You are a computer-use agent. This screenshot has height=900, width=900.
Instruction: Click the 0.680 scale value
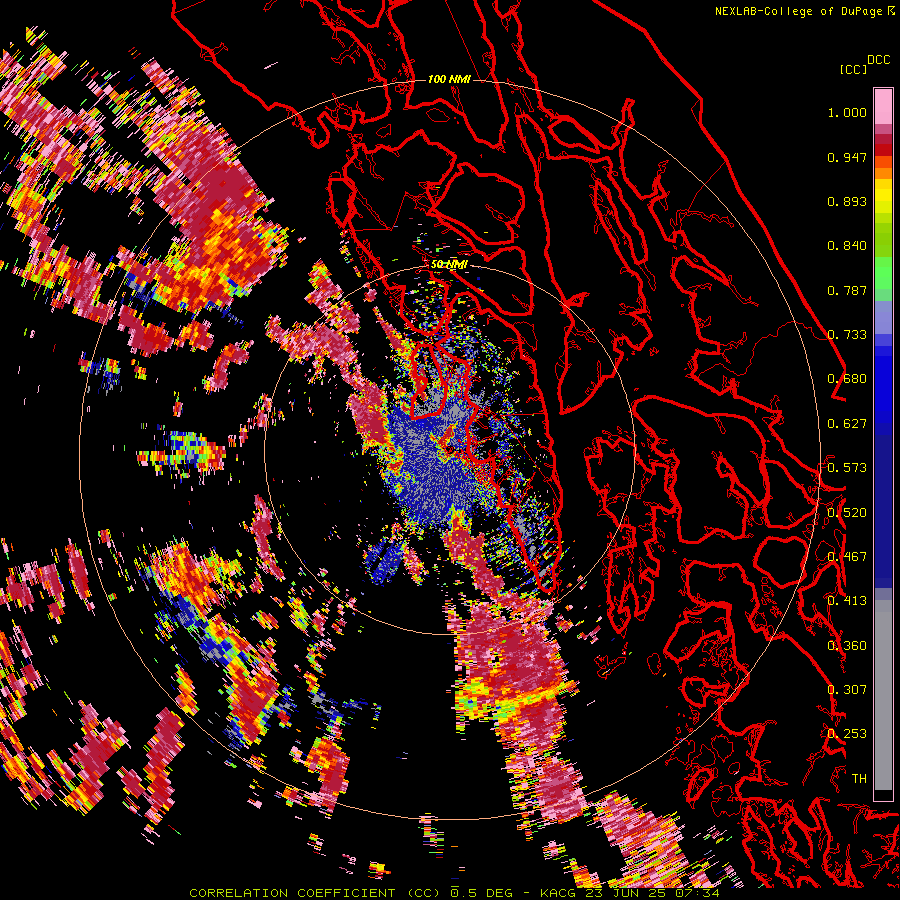pyautogui.click(x=847, y=379)
